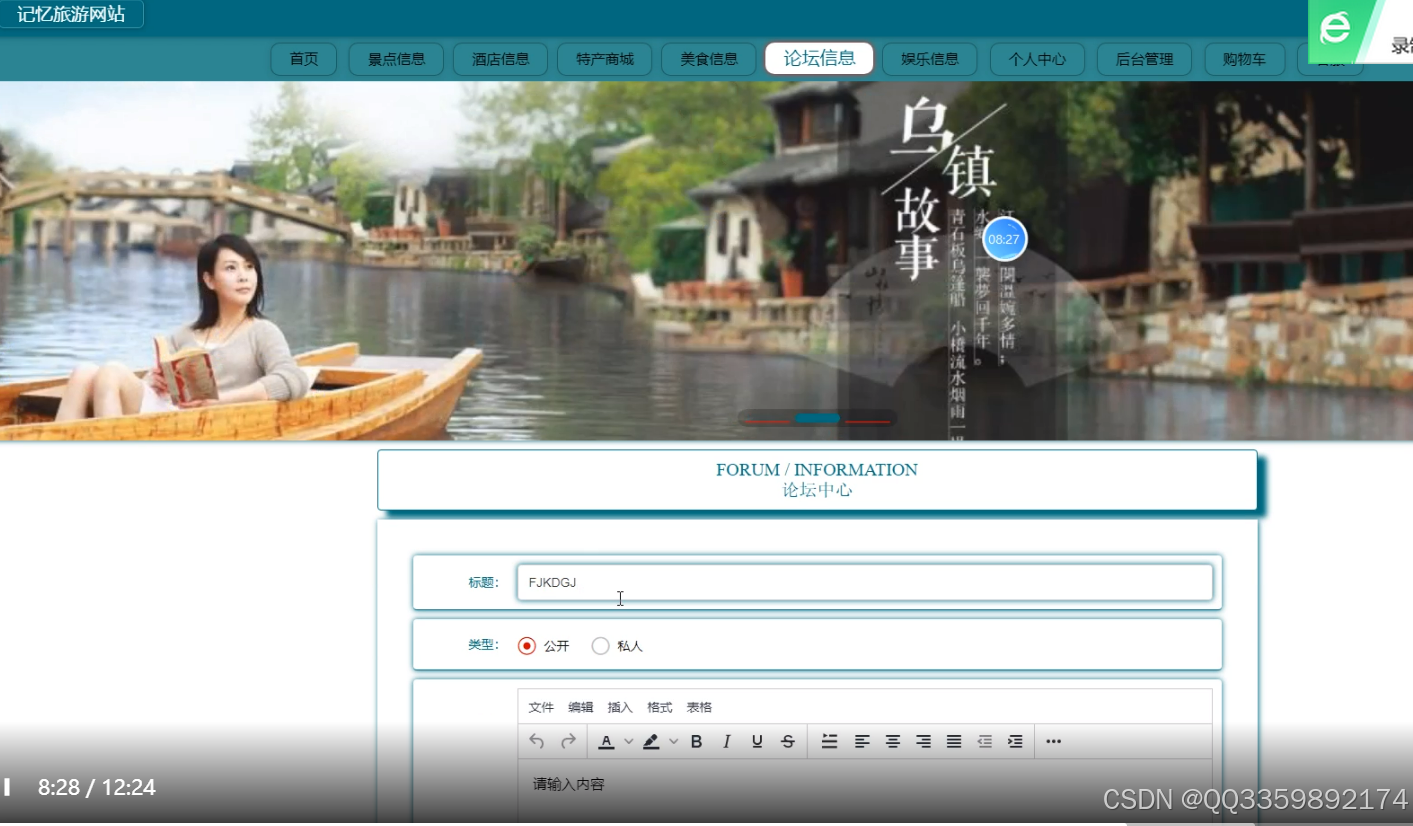Expand the text color dropdown arrow
This screenshot has width=1413, height=826.
pos(629,741)
